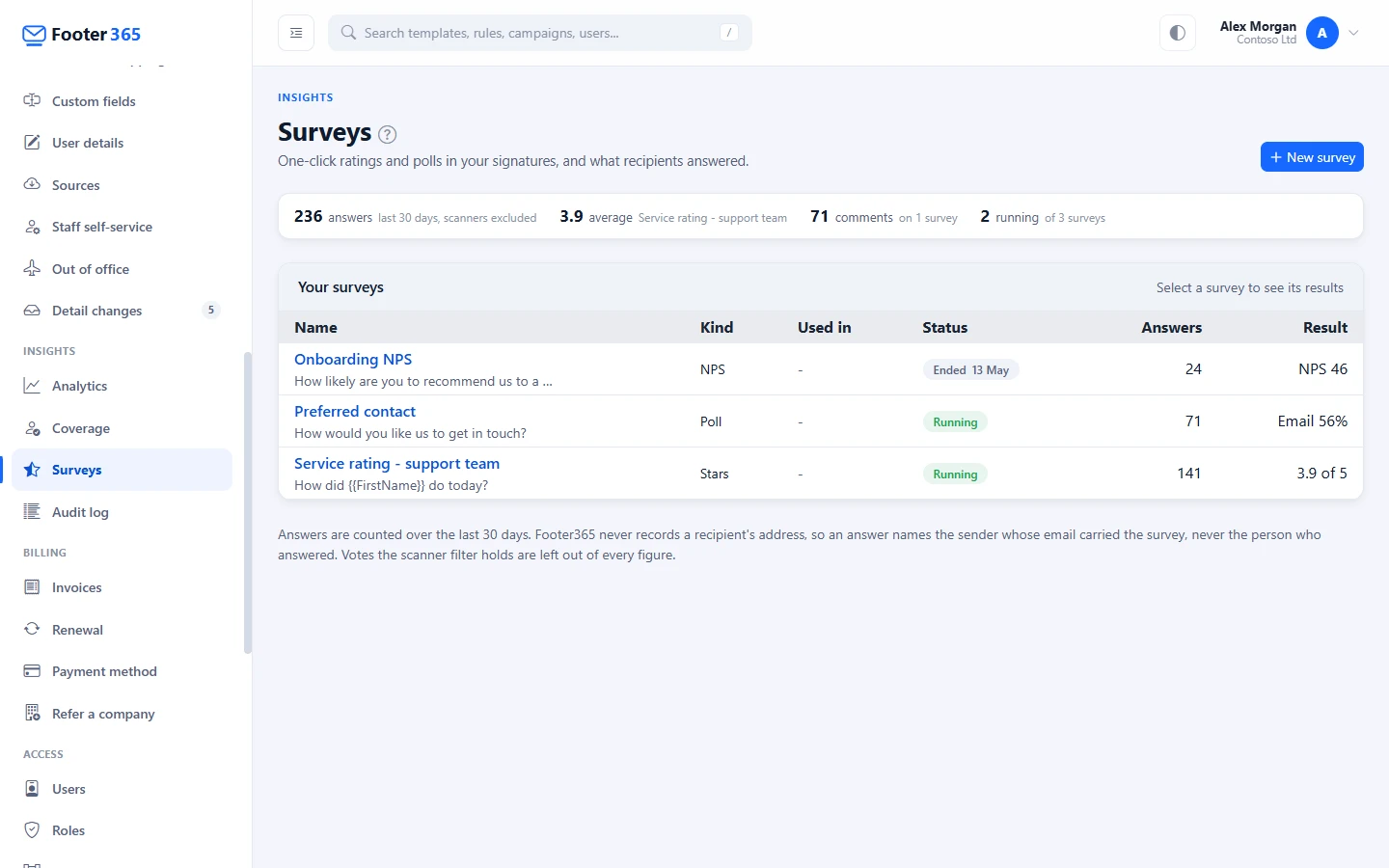Click the Out of office airplane icon
This screenshot has height=868, width=1389.
point(32,268)
